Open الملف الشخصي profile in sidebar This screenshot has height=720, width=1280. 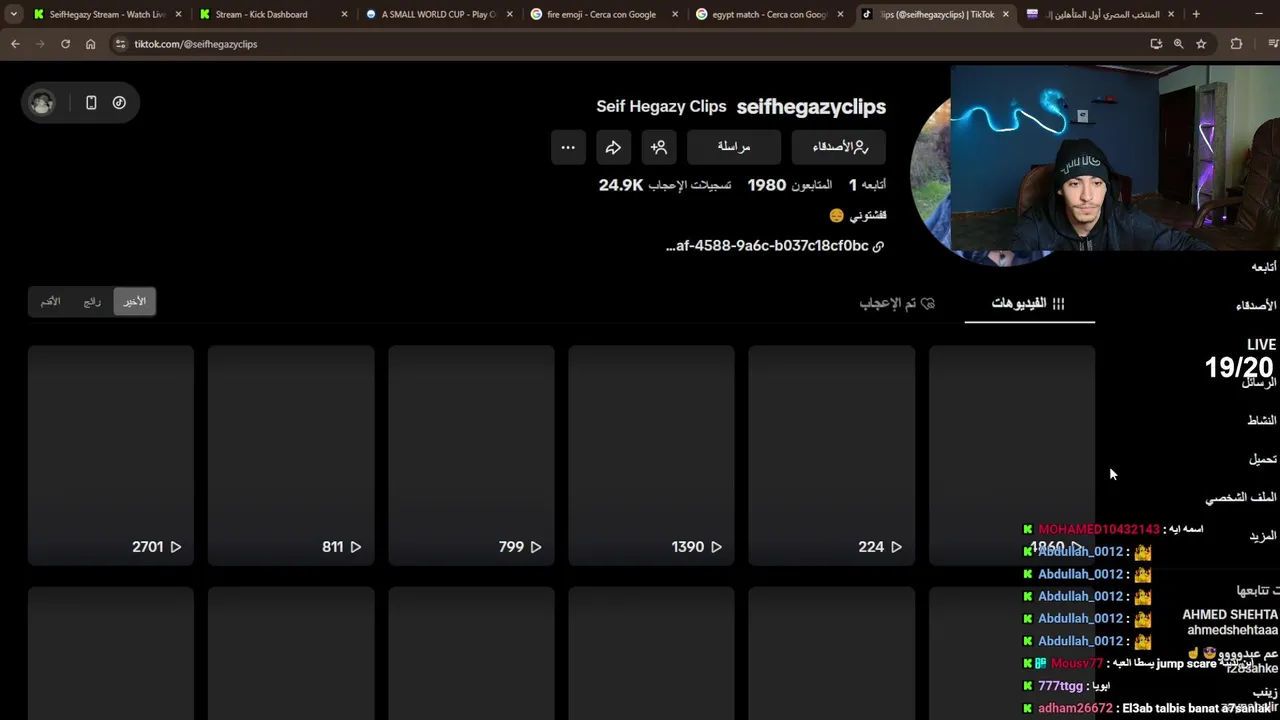tap(1241, 497)
